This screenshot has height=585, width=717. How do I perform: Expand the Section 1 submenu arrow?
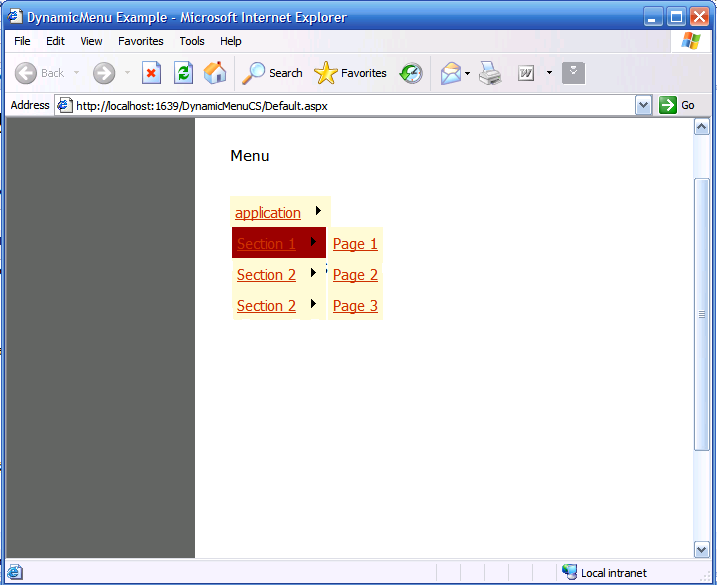(x=313, y=242)
